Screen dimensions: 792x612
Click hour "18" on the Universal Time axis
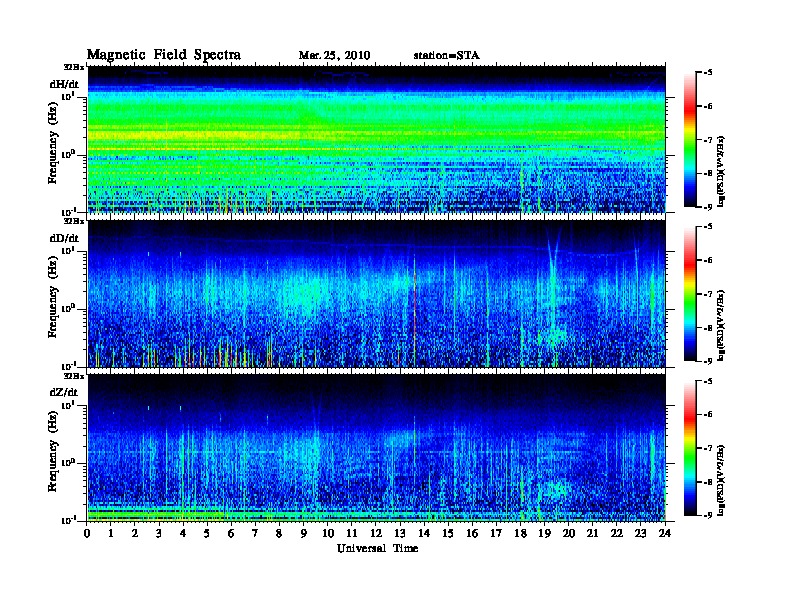[520, 533]
